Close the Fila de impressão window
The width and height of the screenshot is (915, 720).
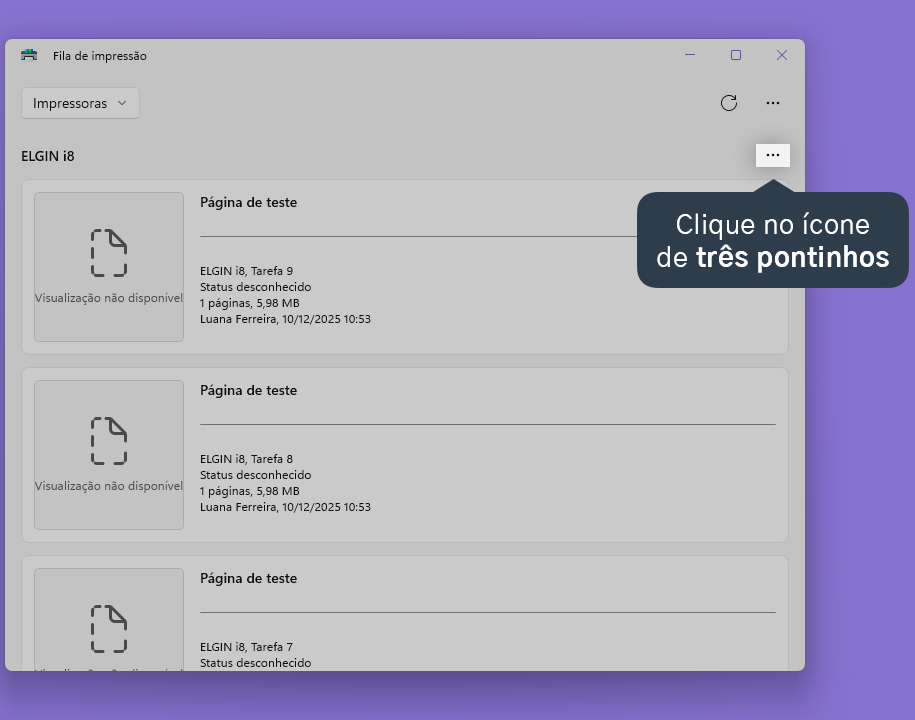point(782,55)
